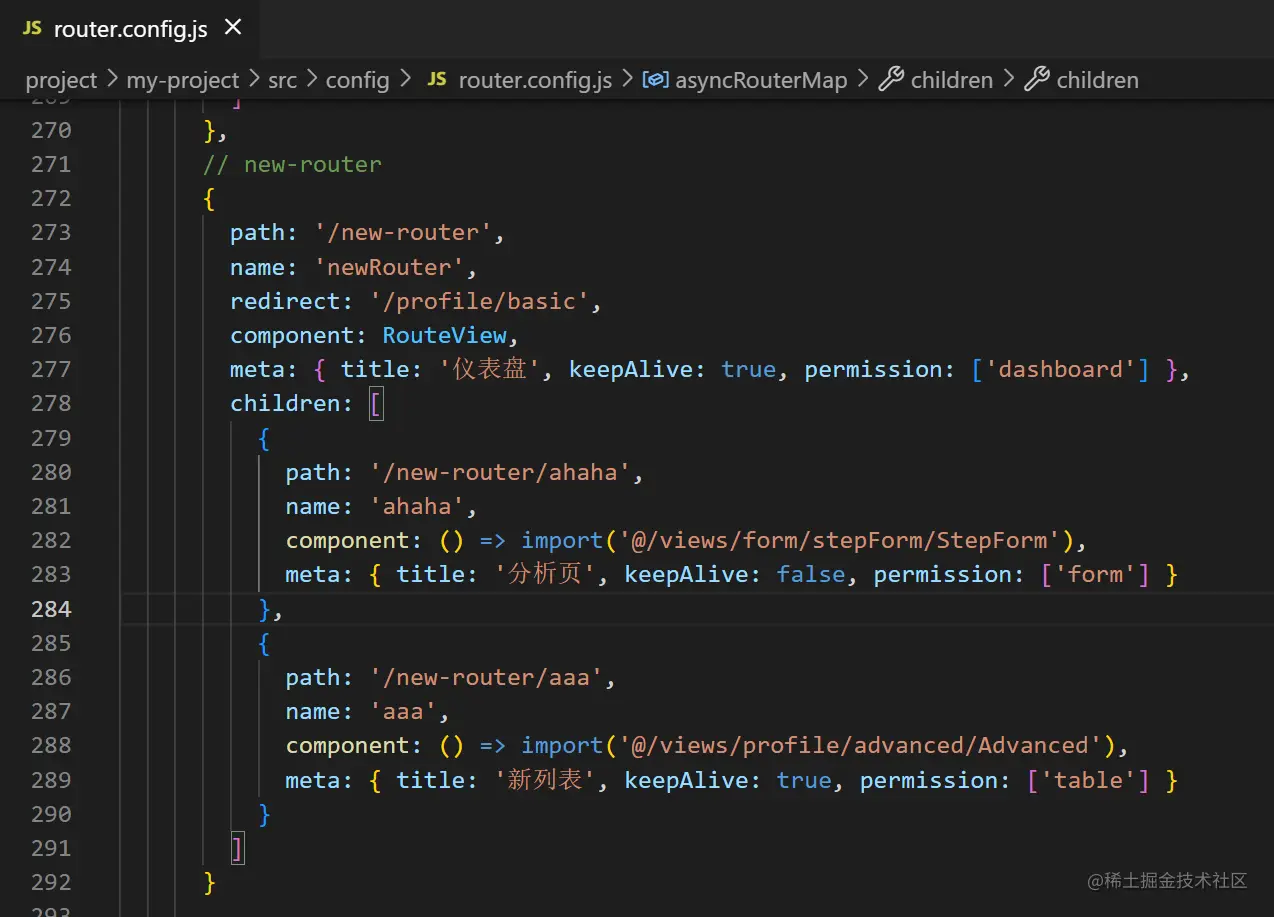Image resolution: width=1274 pixels, height=917 pixels.
Task: Open the first 'children' breadcrumb item
Action: click(x=952, y=80)
